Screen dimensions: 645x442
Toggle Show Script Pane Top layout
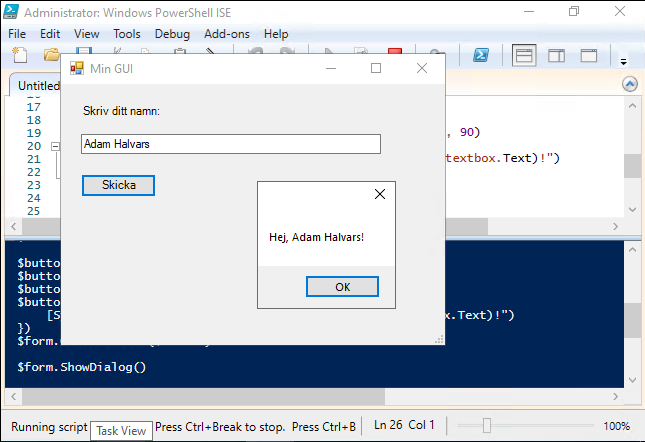pos(524,56)
